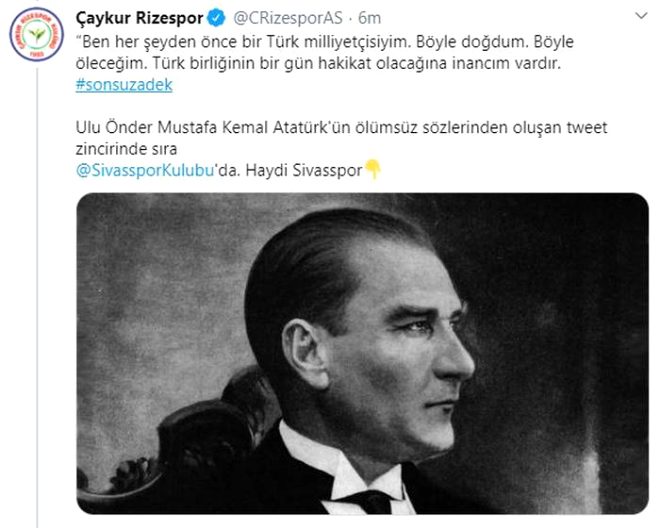Expand the tweet options chevron
660x528 pixels.
pyautogui.click(x=641, y=16)
